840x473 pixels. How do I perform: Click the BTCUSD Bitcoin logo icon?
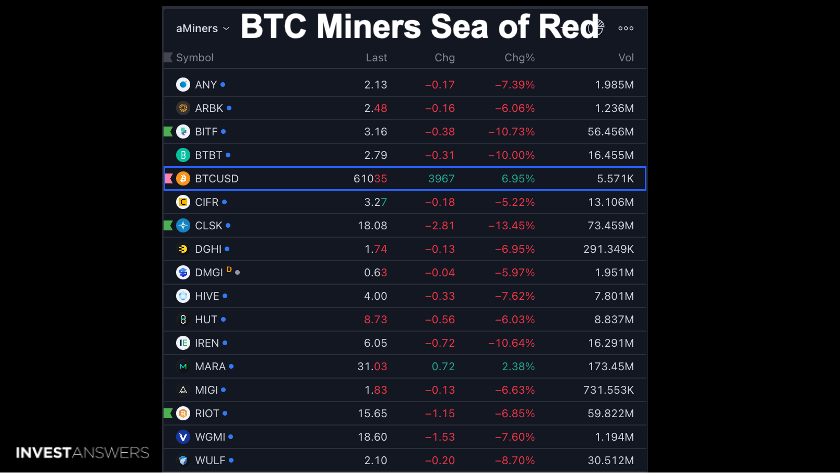point(183,178)
